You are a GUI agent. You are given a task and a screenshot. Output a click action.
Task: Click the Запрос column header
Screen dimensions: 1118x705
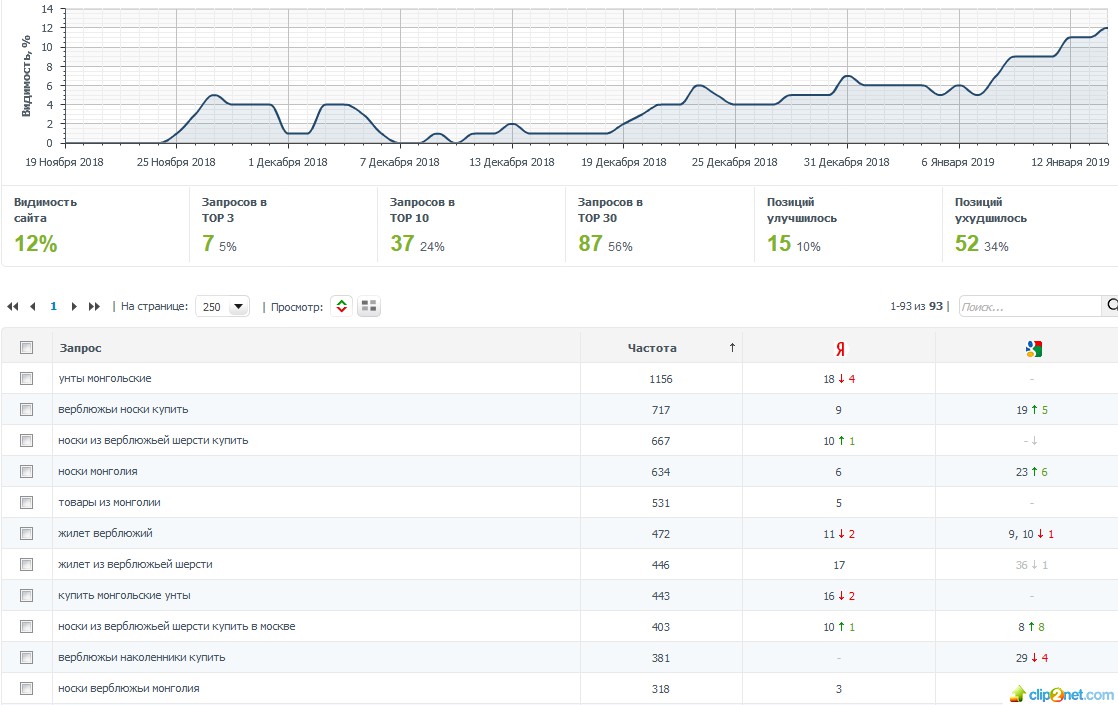pos(81,348)
